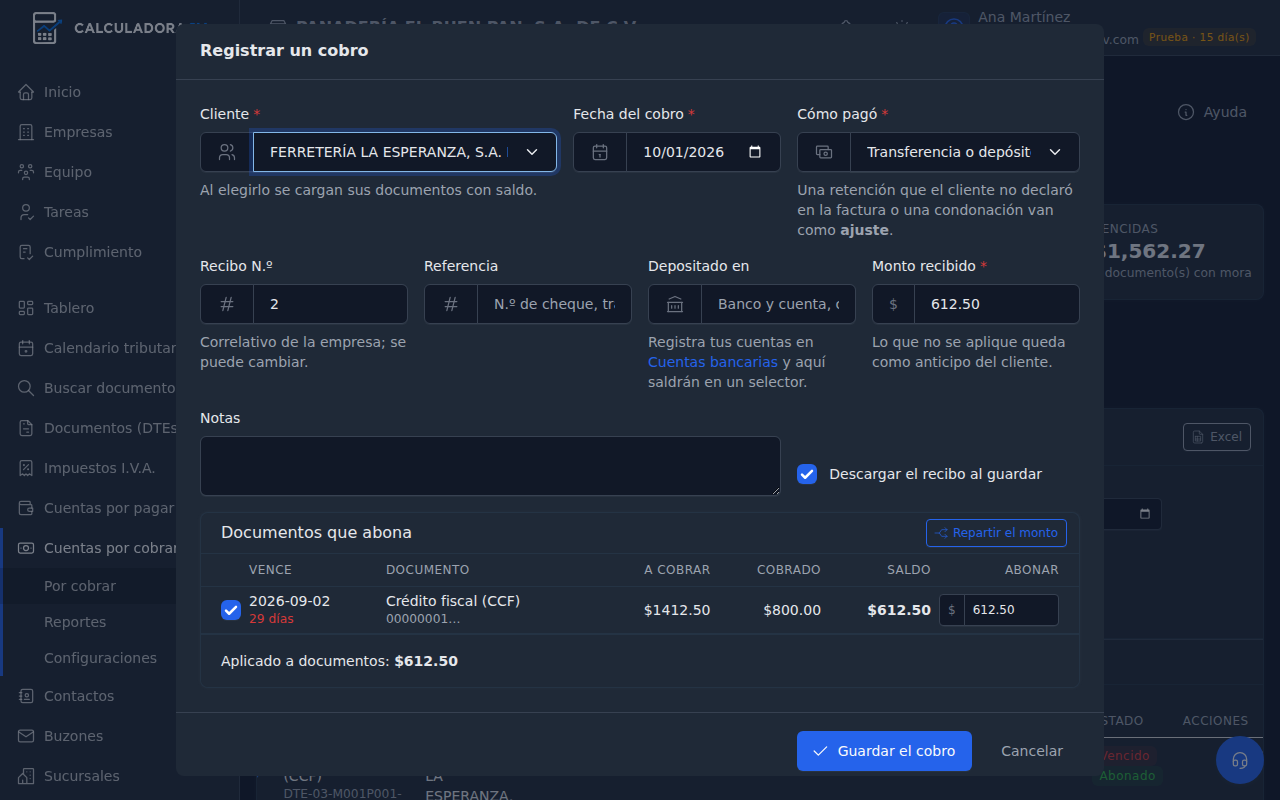Click the Impuestos I.V.A. icon in sidebar

(26, 468)
